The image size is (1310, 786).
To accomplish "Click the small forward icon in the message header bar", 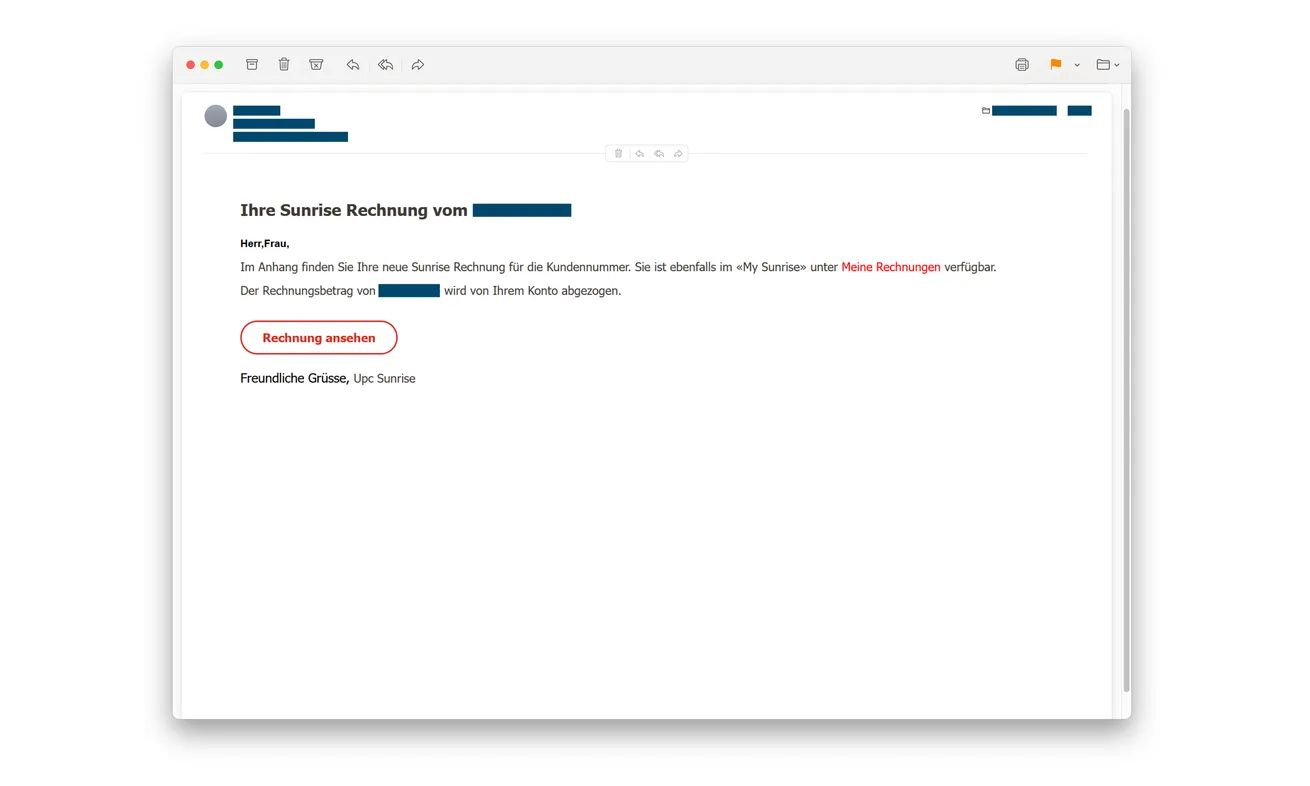I will (678, 154).
